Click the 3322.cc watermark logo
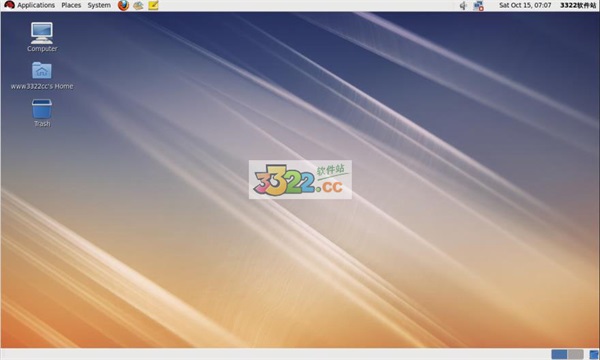 (300, 179)
